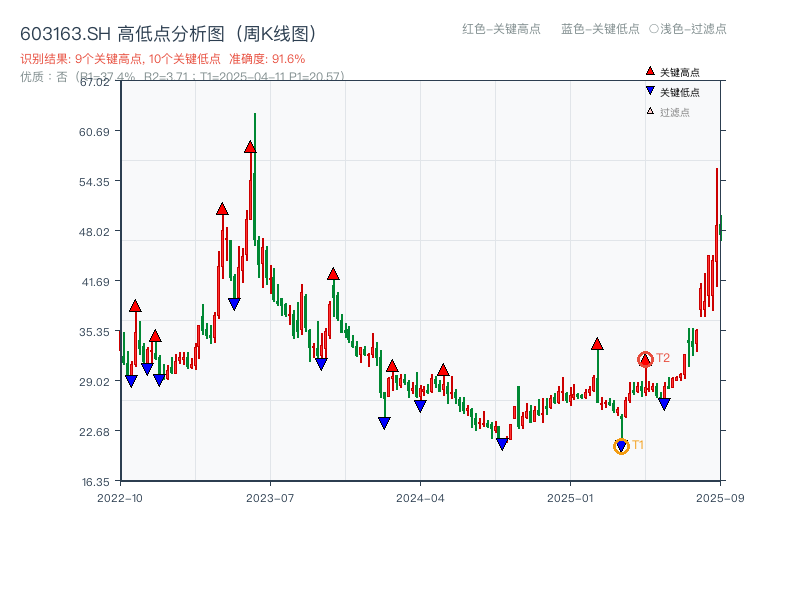Click the red triangle color swatch in legend
The width and height of the screenshot is (800, 600).
pyautogui.click(x=648, y=71)
